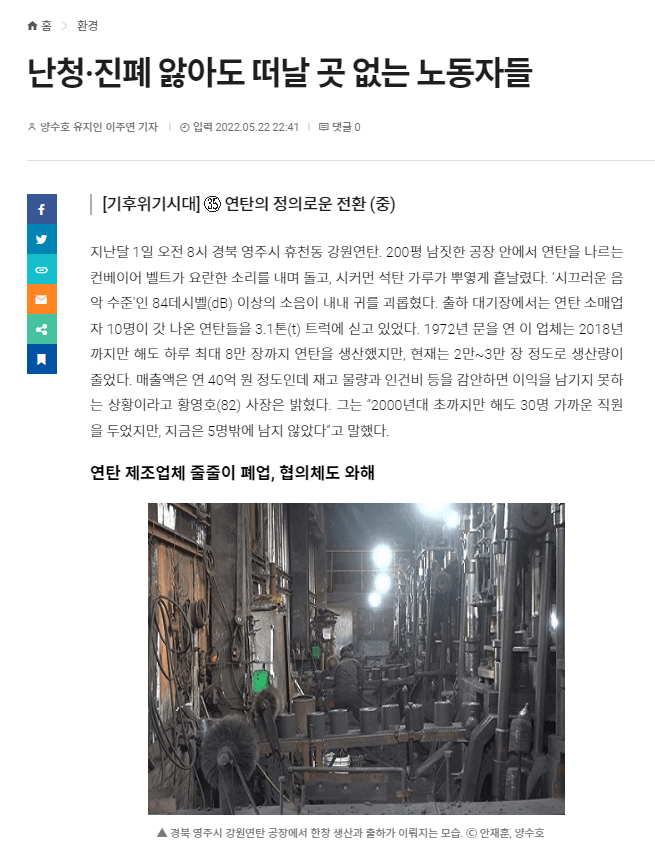This screenshot has height=846, width=655.
Task: Open the green share icon
Action: point(42,329)
